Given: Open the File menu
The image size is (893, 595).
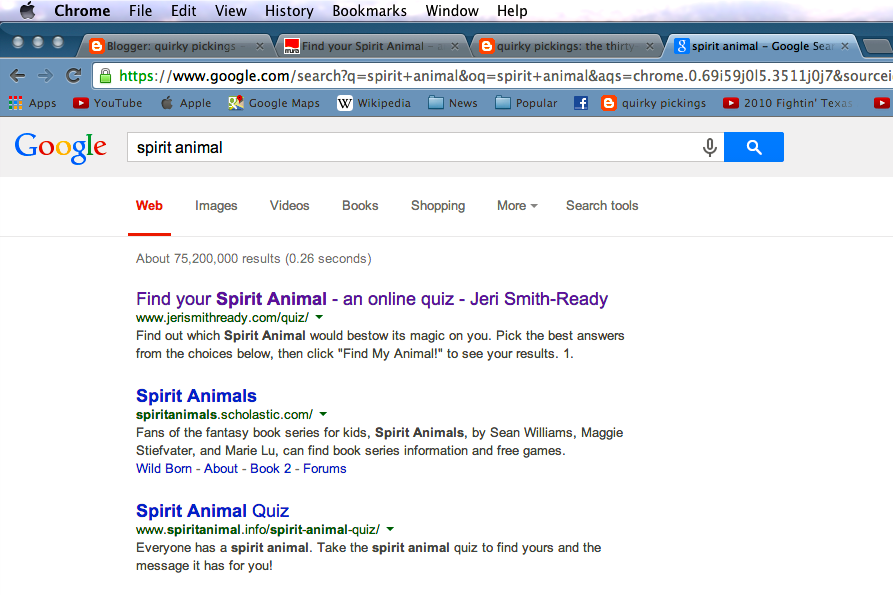Looking at the screenshot, I should [140, 11].
